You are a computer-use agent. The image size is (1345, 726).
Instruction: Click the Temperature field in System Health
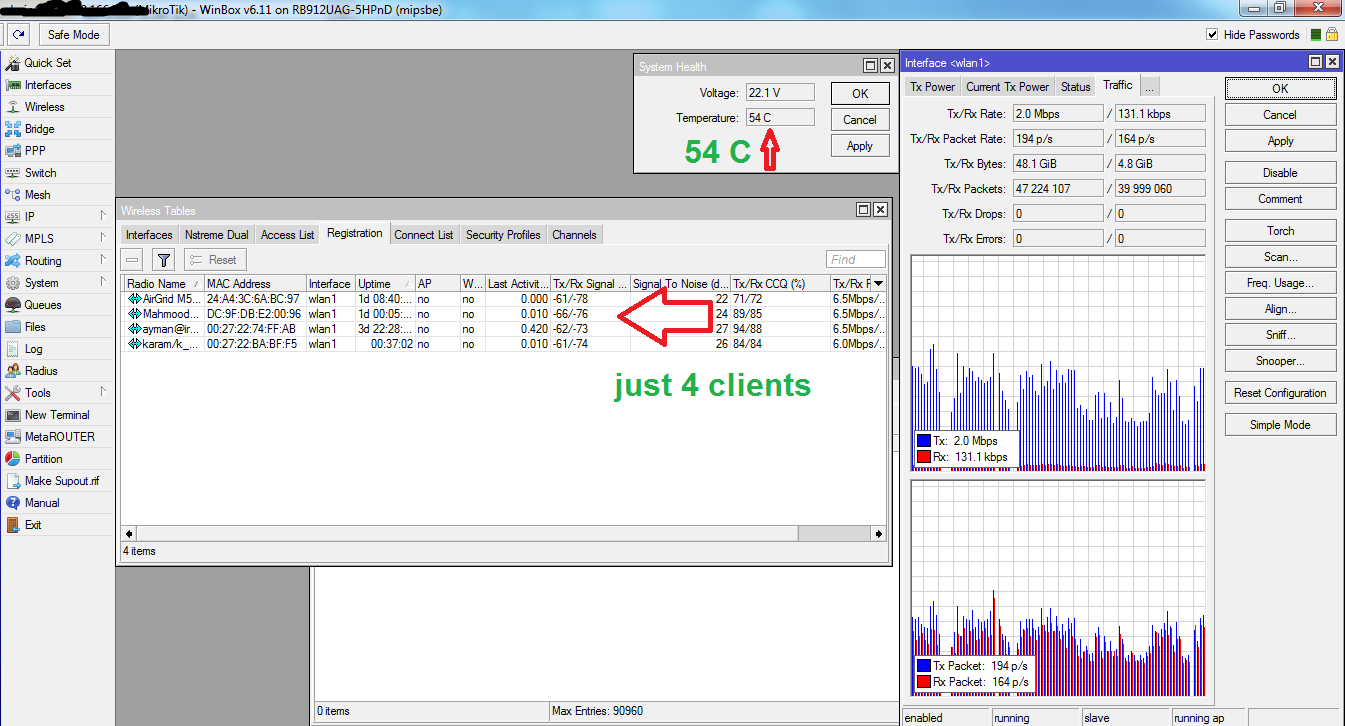click(x=780, y=118)
